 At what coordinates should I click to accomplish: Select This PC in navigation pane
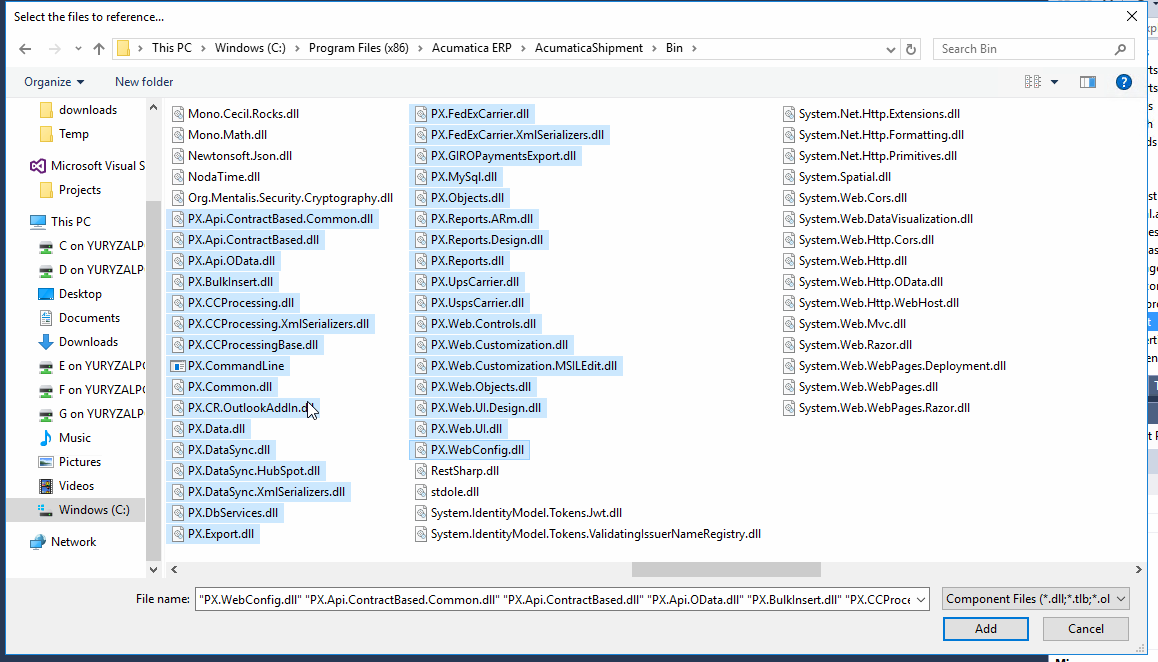[x=61, y=222]
